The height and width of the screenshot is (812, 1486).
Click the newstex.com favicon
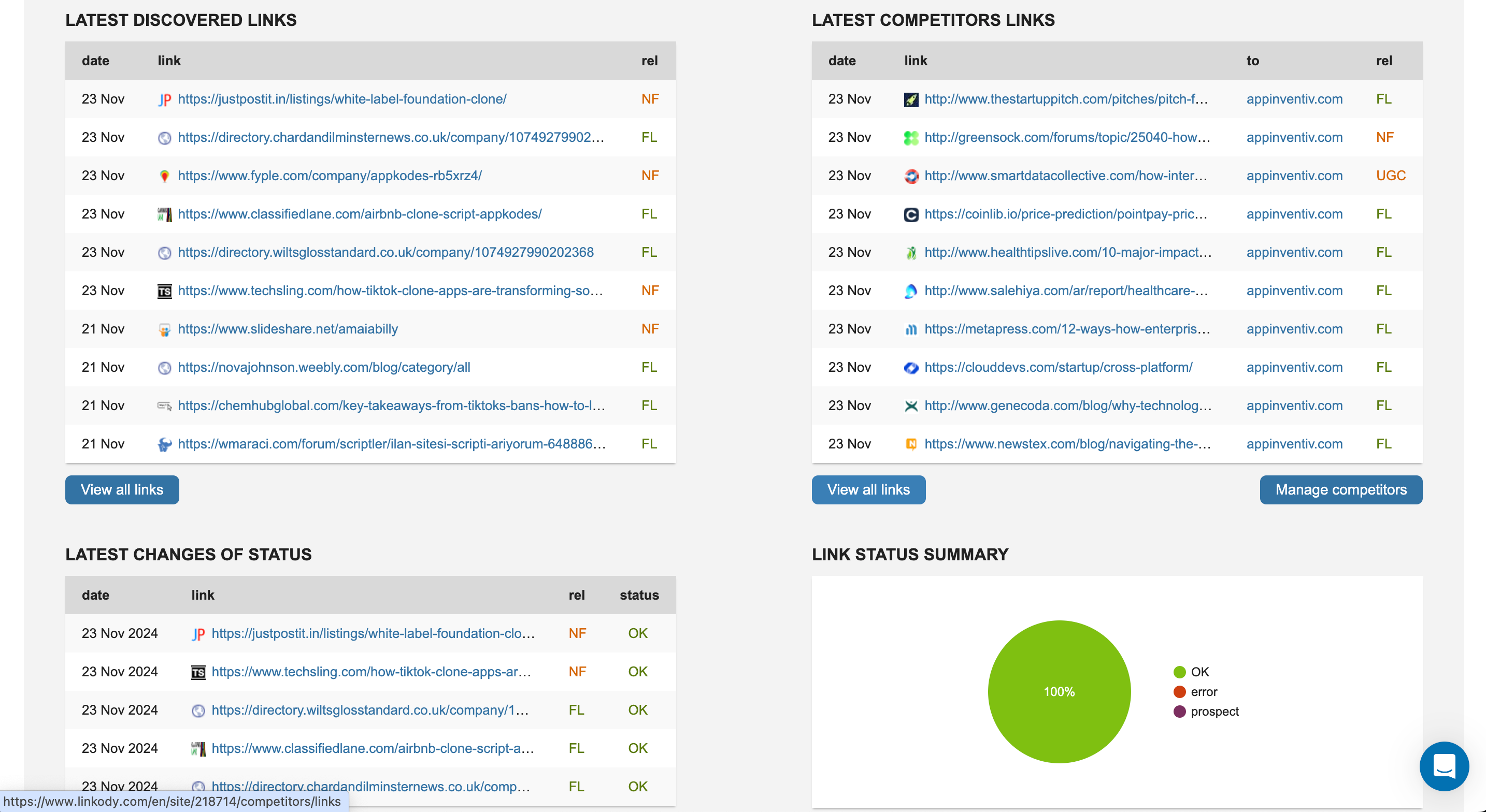tap(911, 444)
